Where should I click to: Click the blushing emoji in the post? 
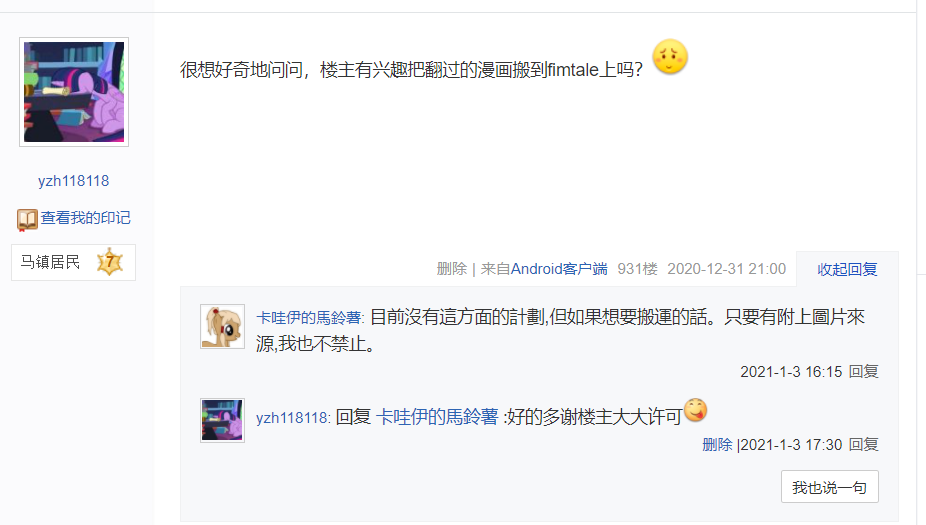(670, 57)
